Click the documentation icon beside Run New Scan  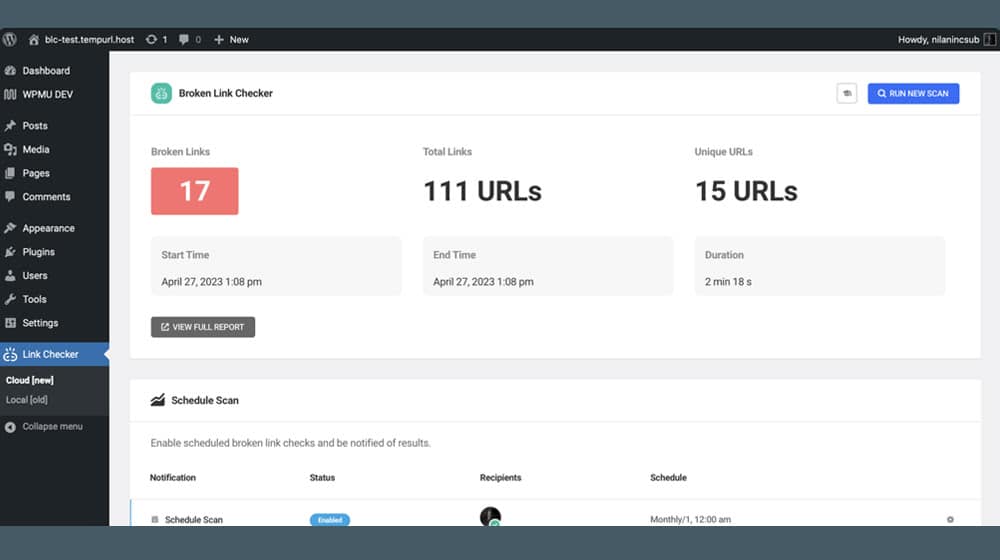[846, 93]
